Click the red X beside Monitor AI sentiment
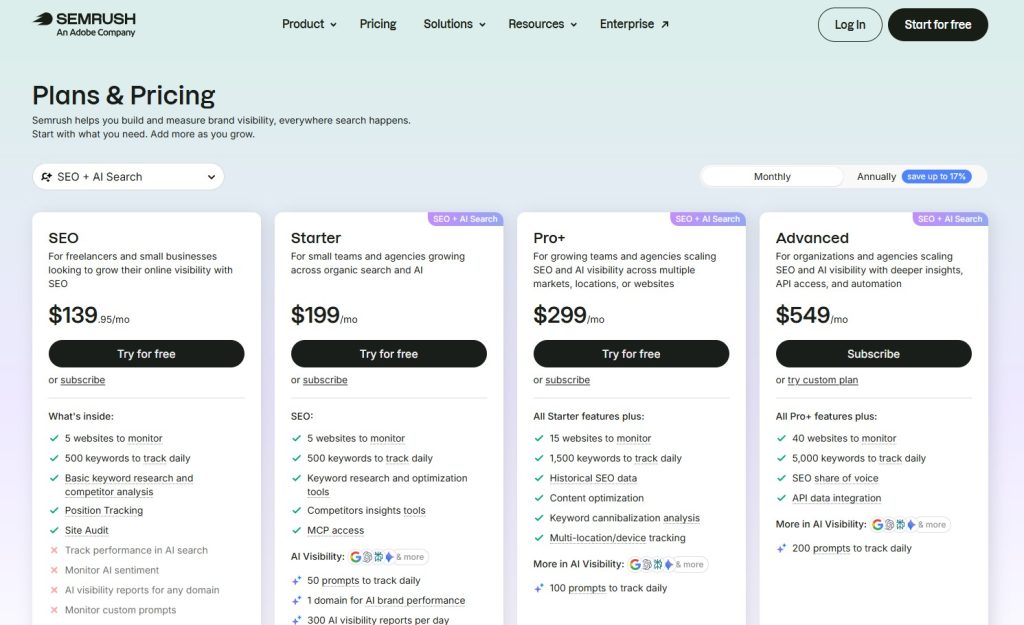Image resolution: width=1024 pixels, height=625 pixels. pyautogui.click(x=54, y=570)
